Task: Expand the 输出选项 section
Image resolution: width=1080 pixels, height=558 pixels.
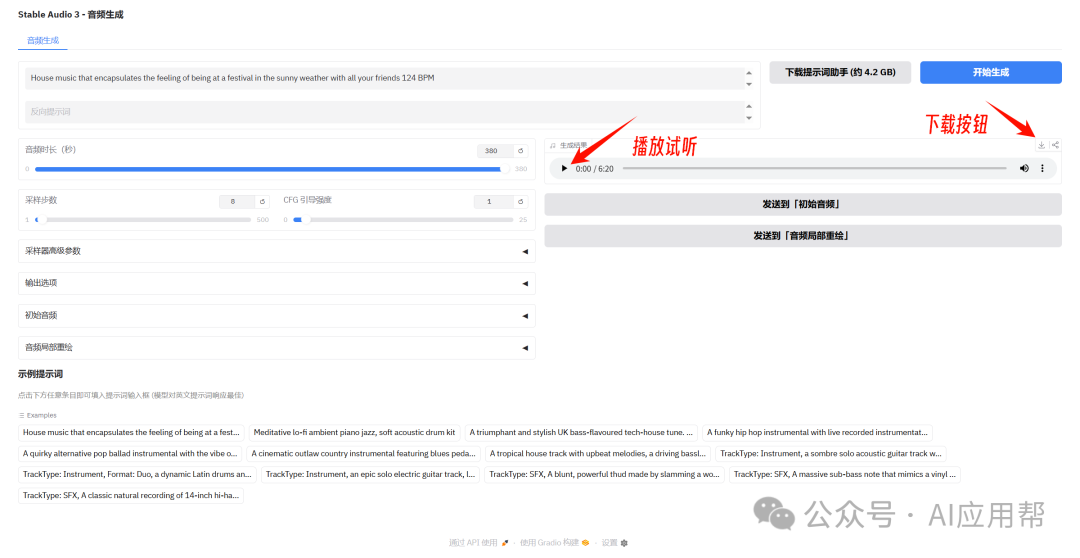Action: 277,283
